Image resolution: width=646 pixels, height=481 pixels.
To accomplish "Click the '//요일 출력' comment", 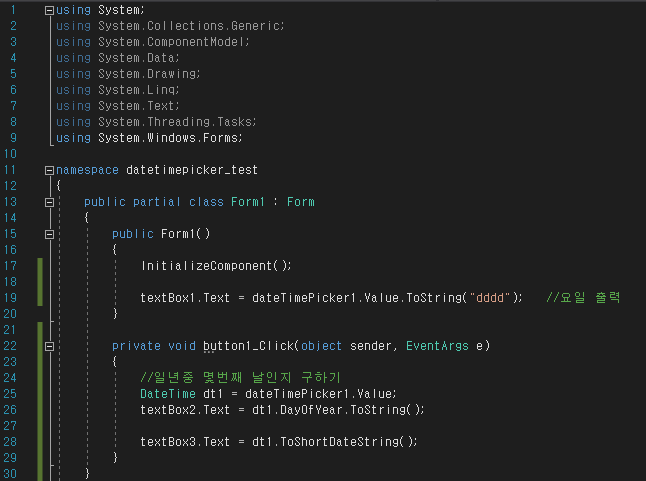I will (583, 297).
